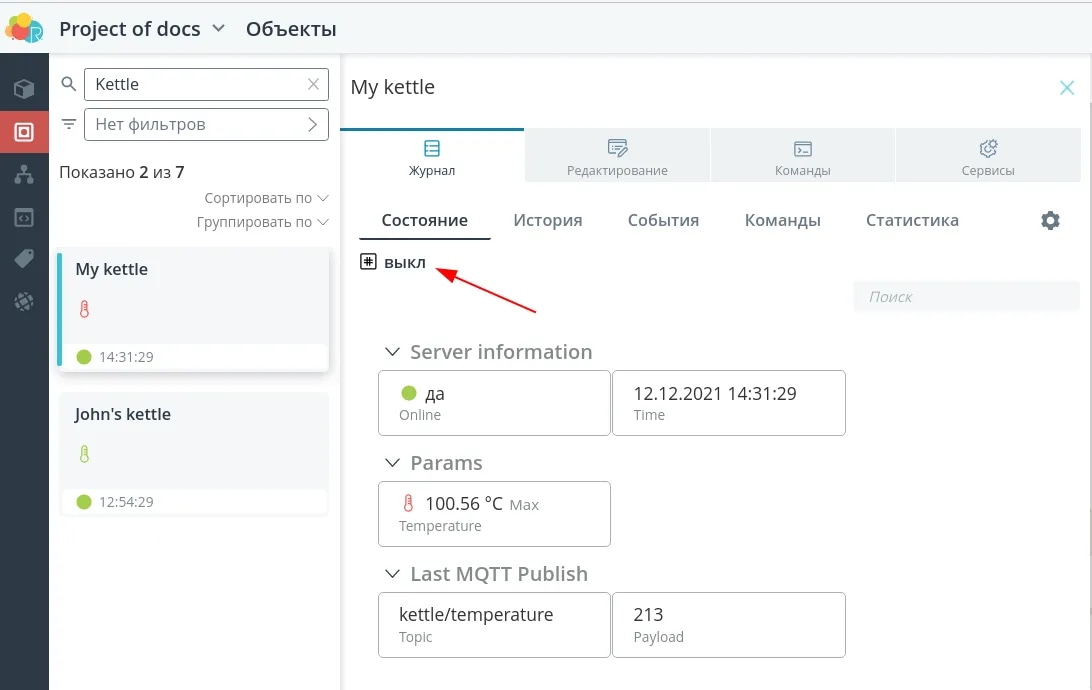Clear the Kettle search text
The height and width of the screenshot is (690, 1092).
[313, 84]
